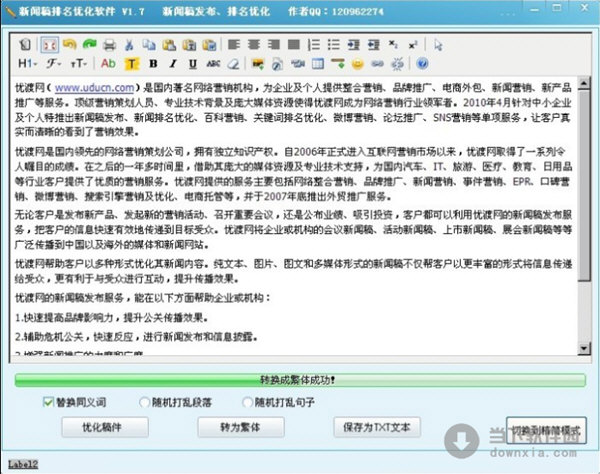Viewport: 600px width, 474px height.
Task: Open the www.uducn.com link
Action: 94,88
